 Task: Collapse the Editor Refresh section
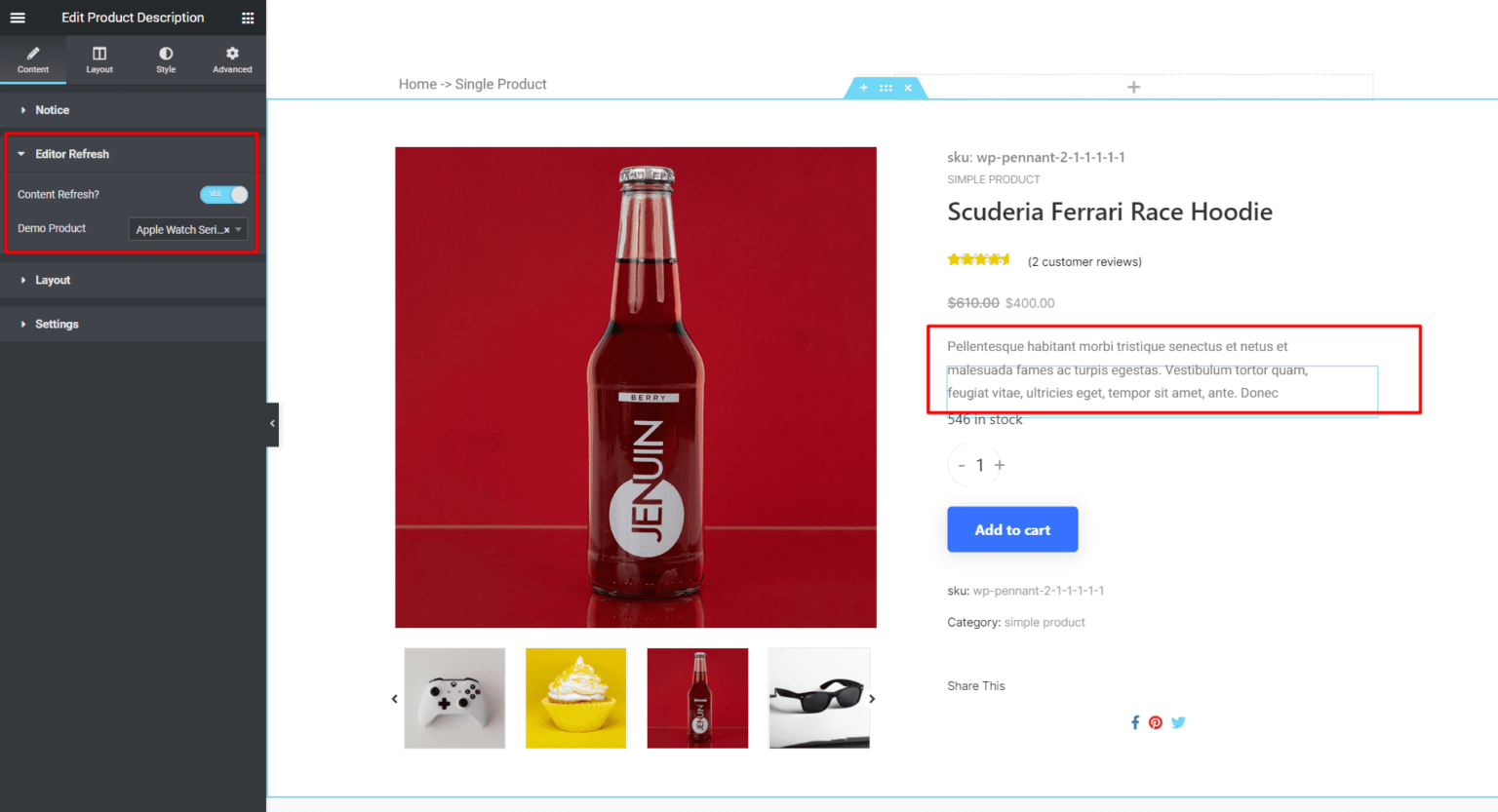(133, 154)
